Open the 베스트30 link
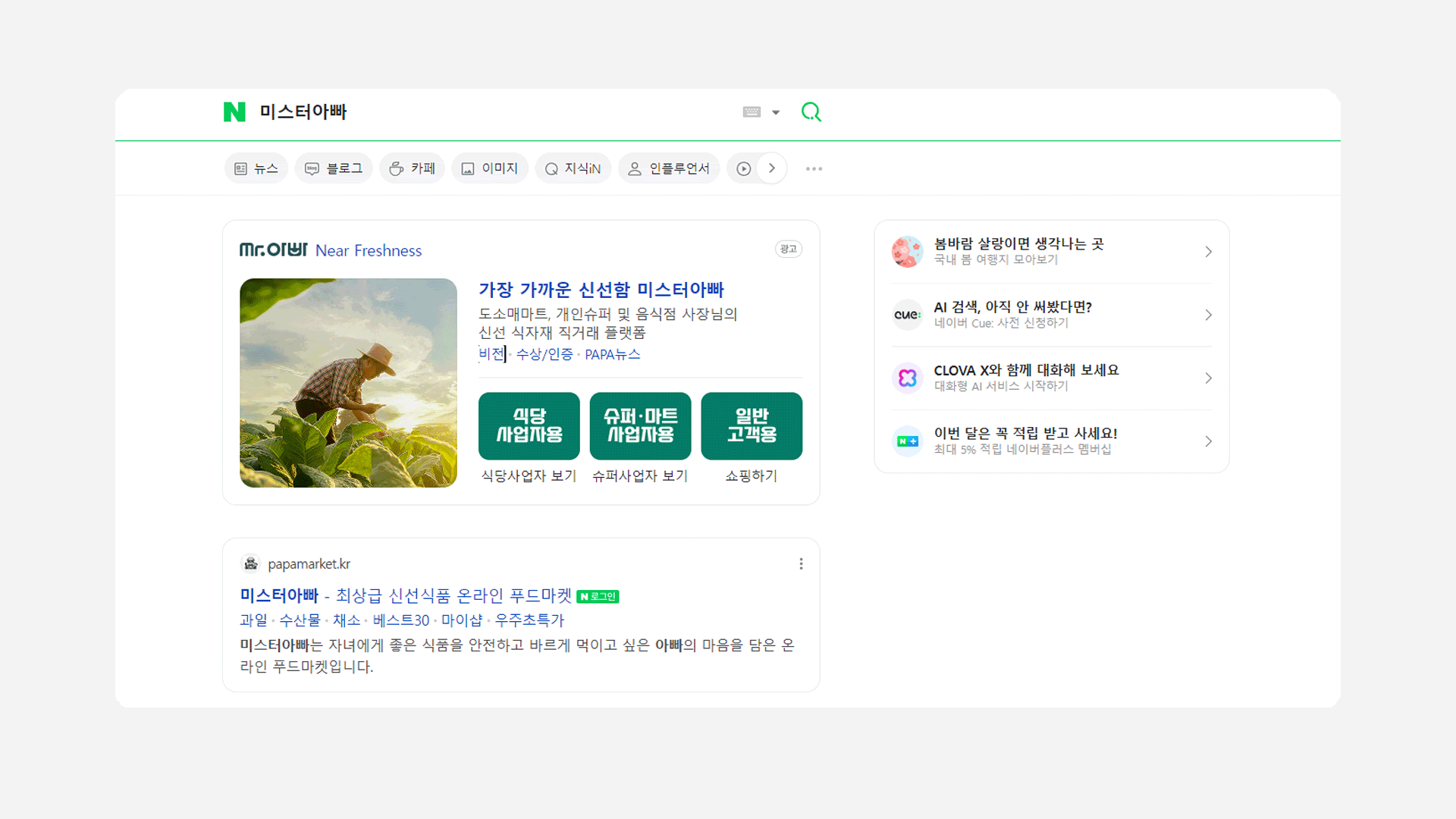Screen dimensions: 1456x819 point(401,620)
